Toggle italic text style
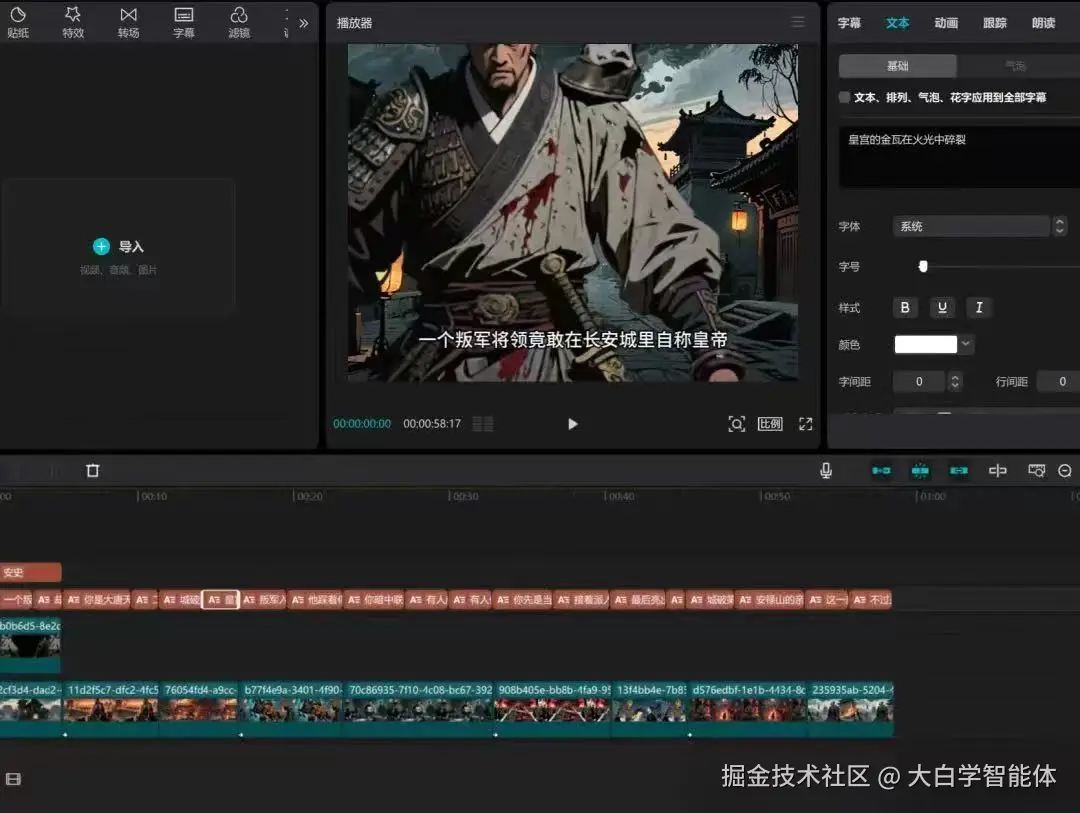 click(979, 308)
